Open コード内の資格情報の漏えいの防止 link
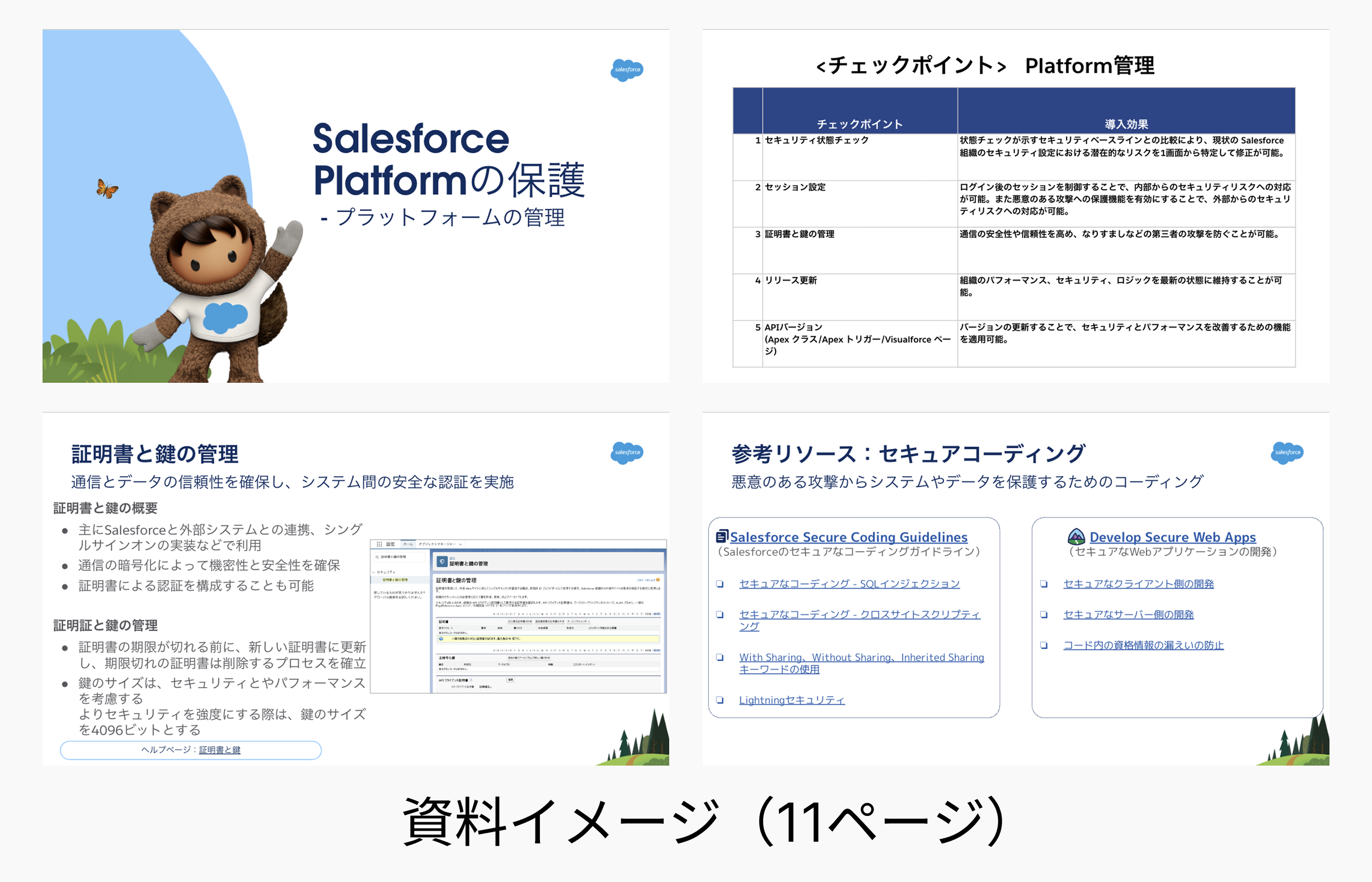The height and width of the screenshot is (882, 1372). [1143, 645]
